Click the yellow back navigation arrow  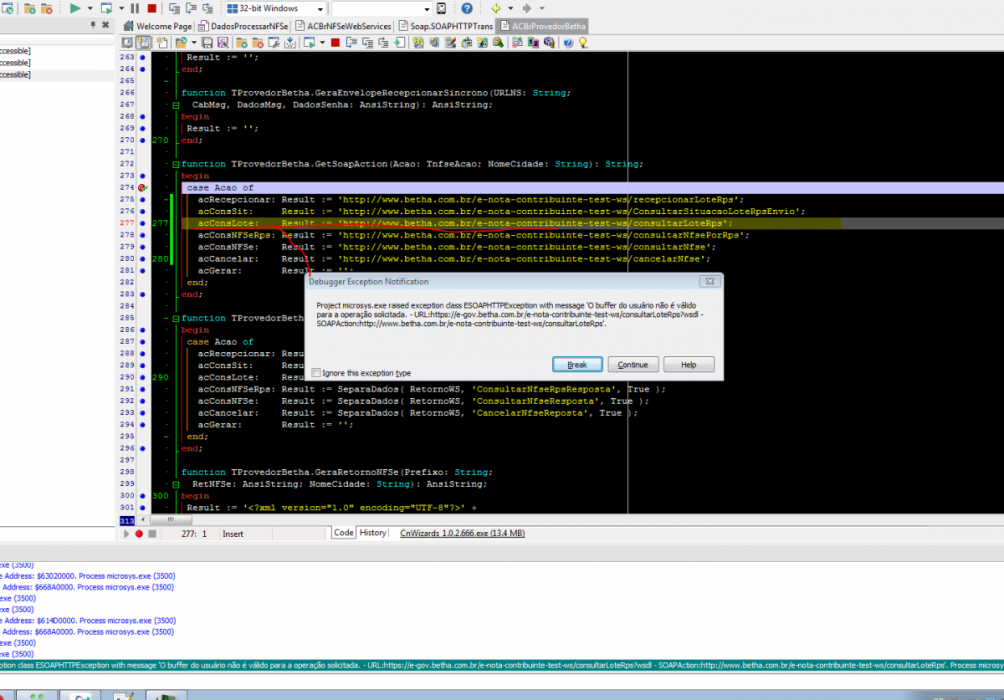(x=496, y=8)
